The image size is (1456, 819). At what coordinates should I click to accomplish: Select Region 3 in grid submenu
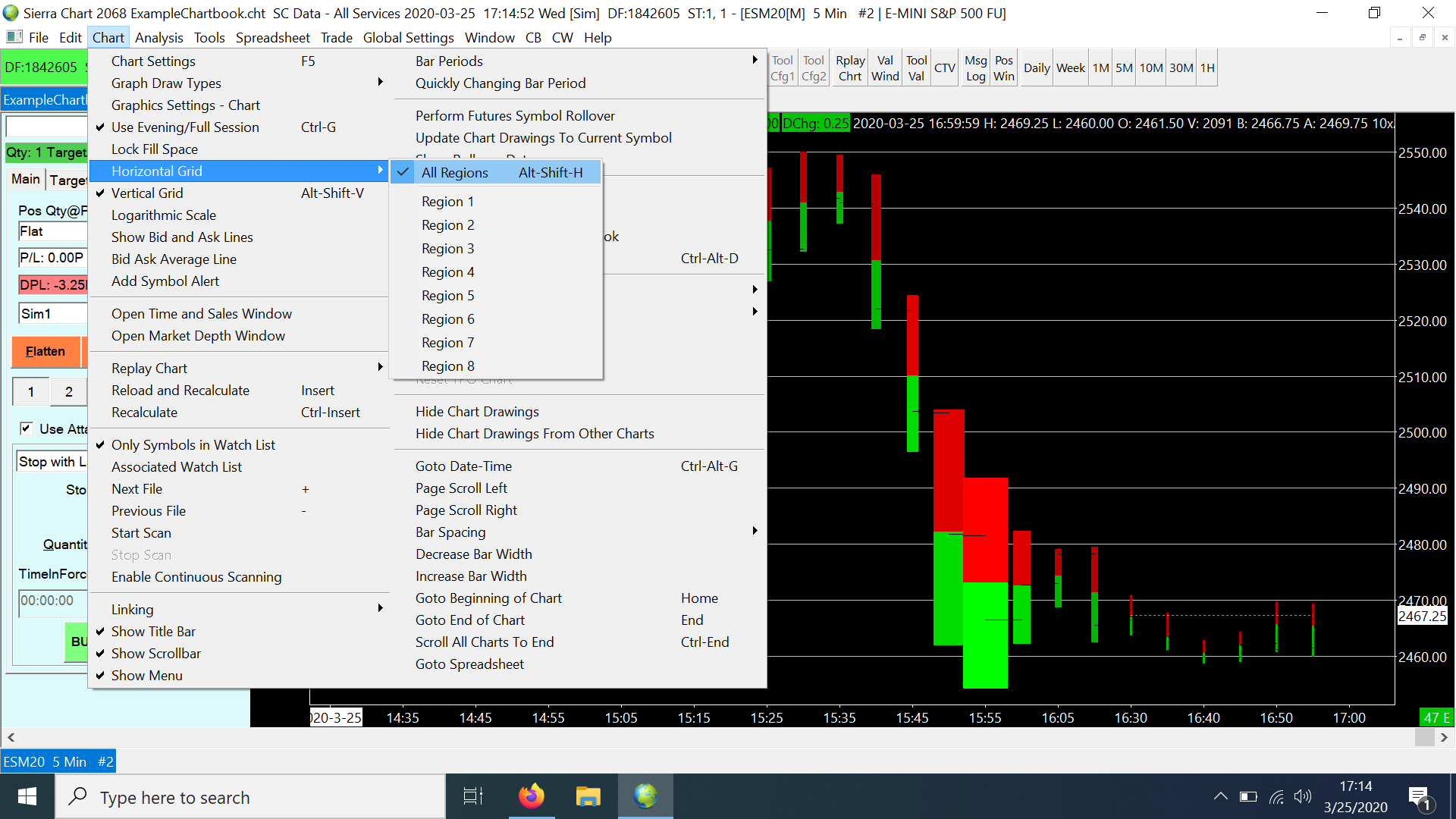click(x=448, y=249)
